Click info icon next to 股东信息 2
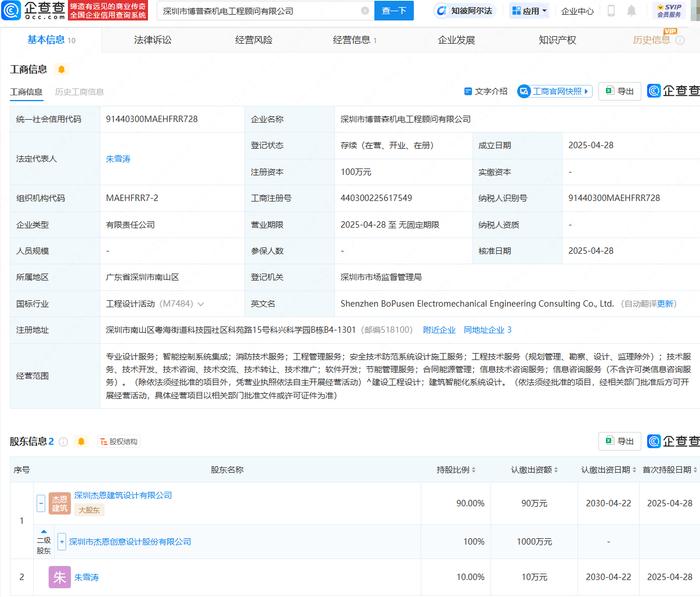 click(63, 442)
